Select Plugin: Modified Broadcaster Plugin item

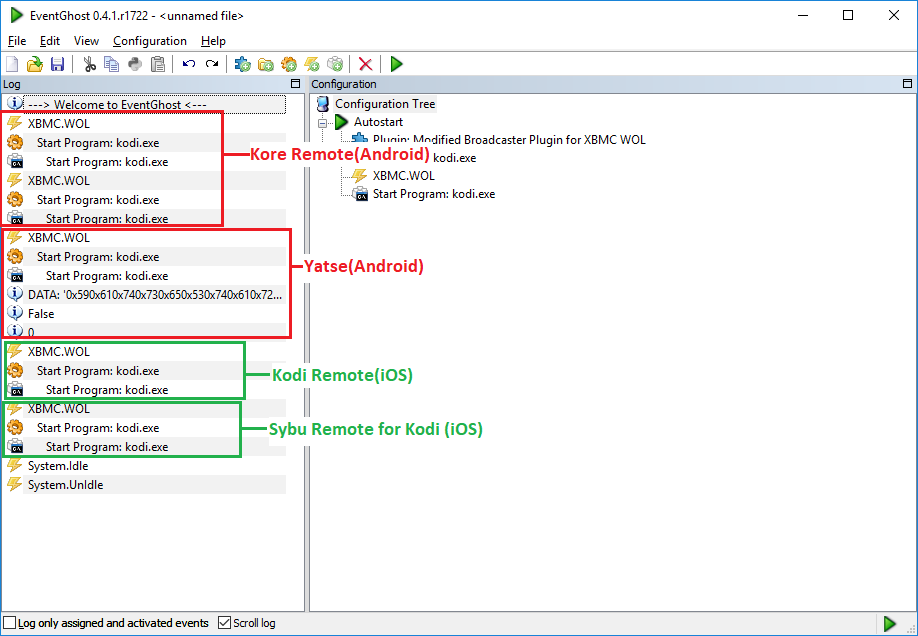point(509,140)
